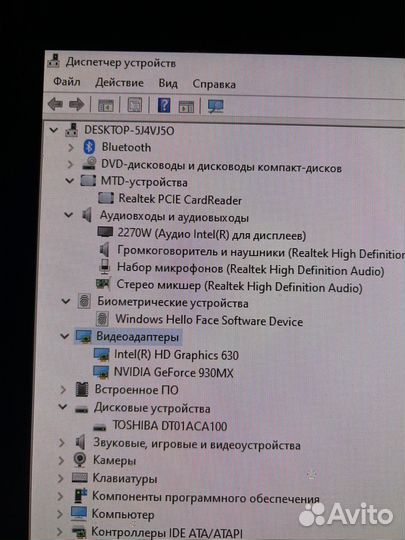Click the Дисковые устройства drive icon
405x540 pixels.
81,409
